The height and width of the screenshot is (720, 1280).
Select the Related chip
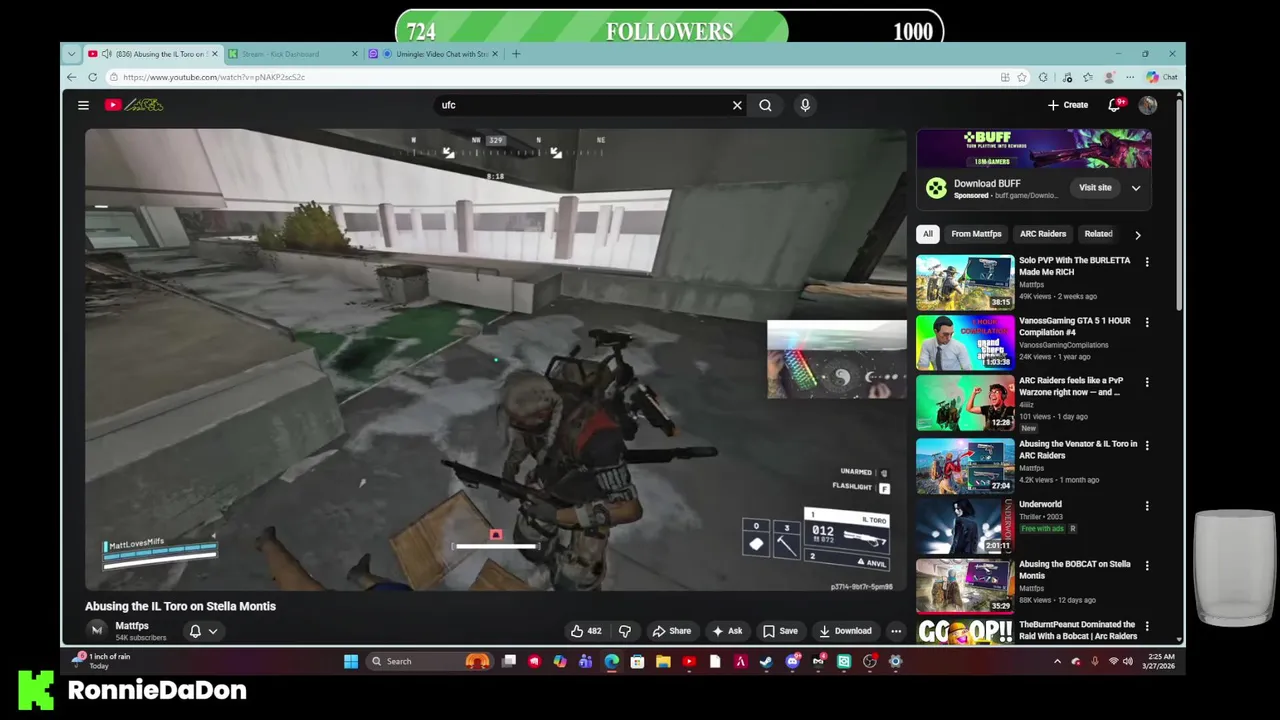[x=1098, y=234]
